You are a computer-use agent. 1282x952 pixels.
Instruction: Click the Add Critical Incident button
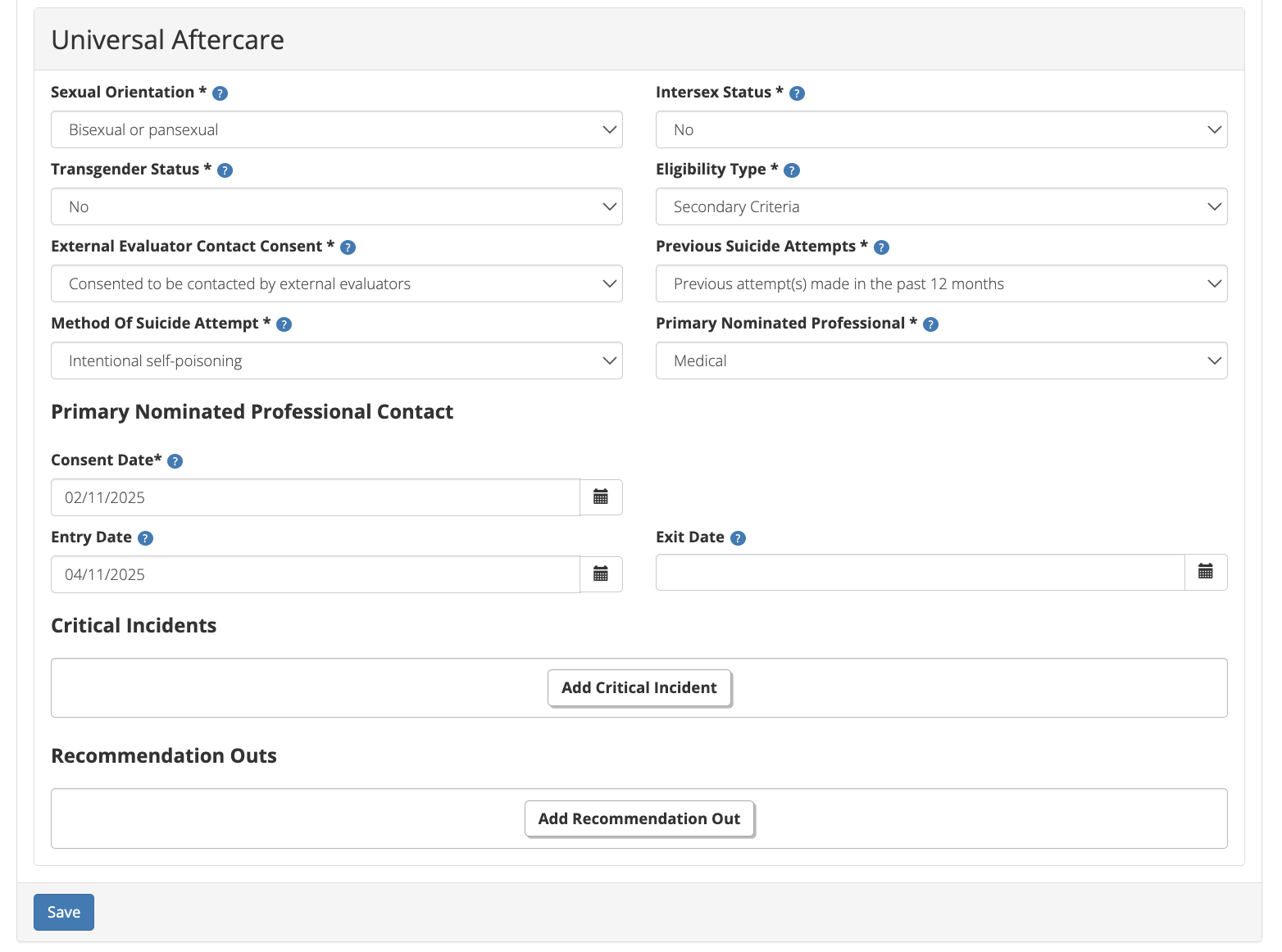[x=639, y=688]
